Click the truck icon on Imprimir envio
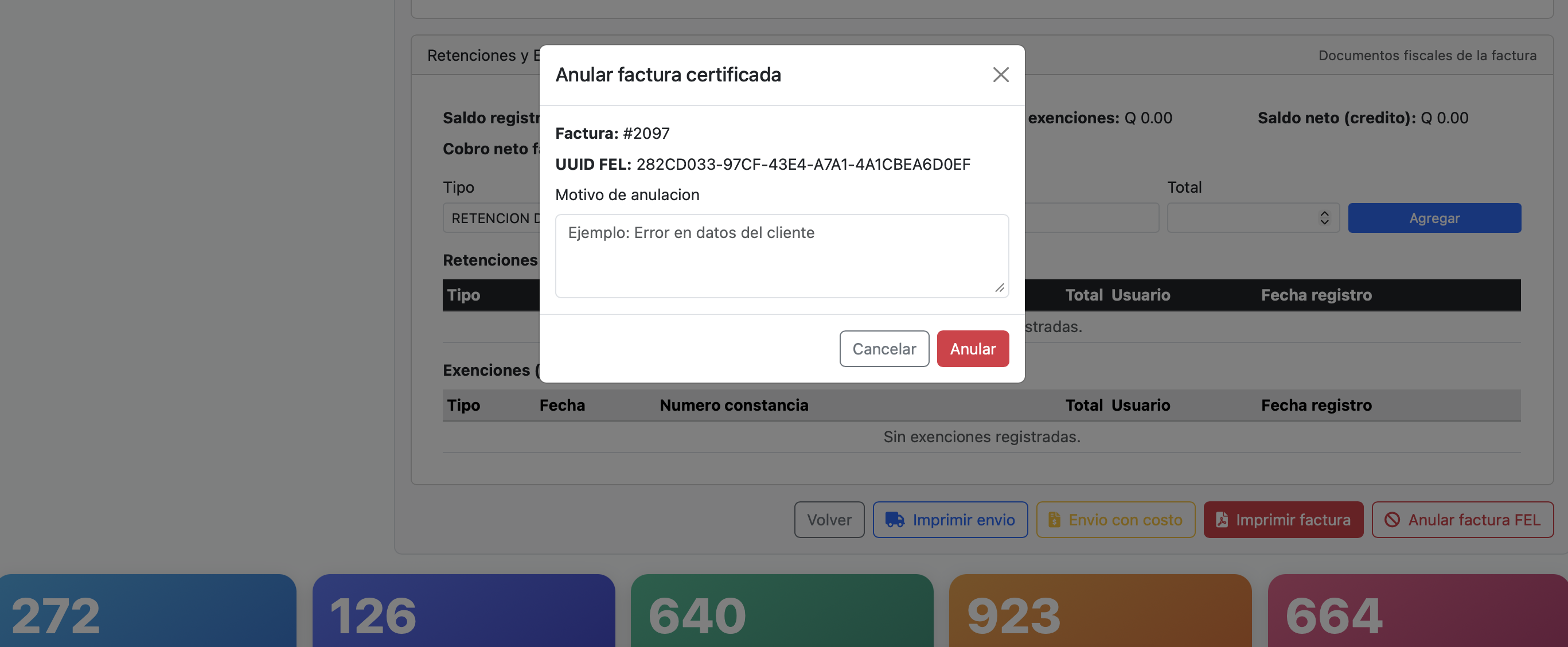This screenshot has height=647, width=1568. point(895,520)
